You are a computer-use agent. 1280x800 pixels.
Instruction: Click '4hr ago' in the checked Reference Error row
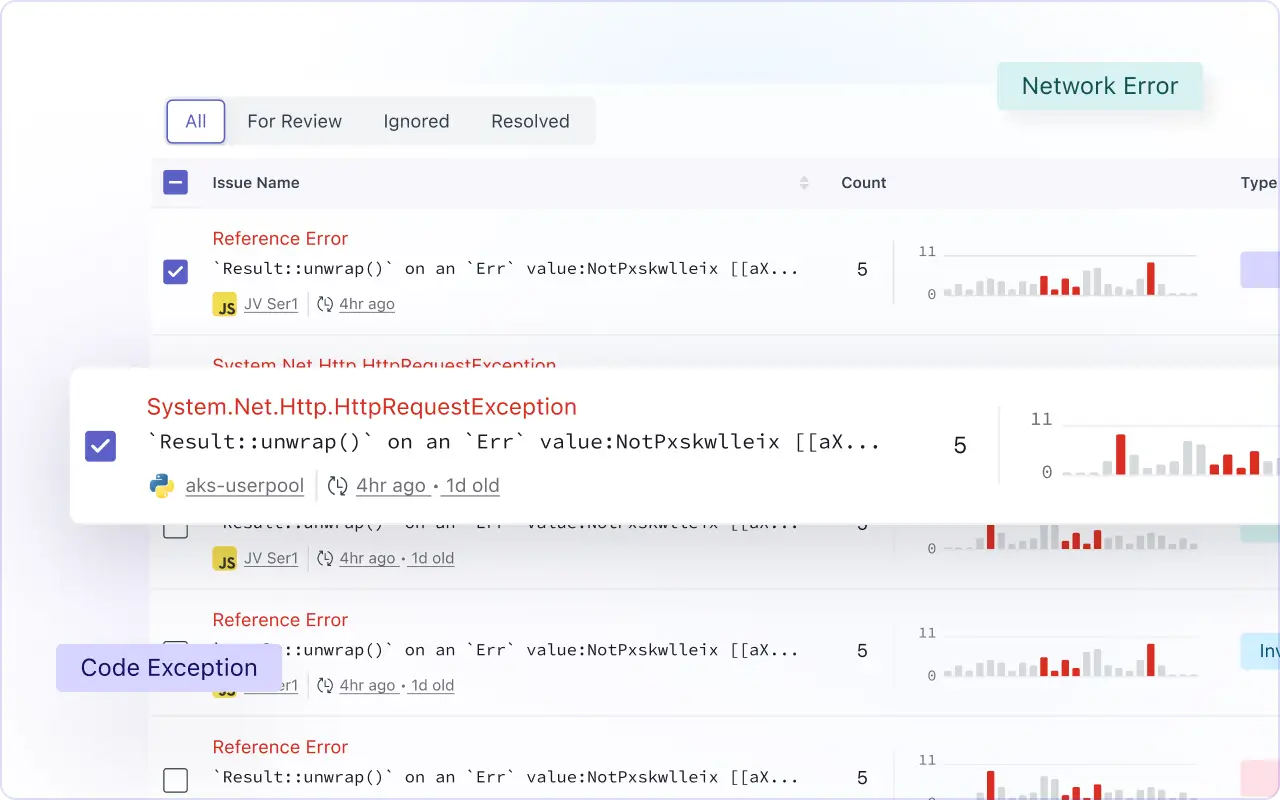click(367, 304)
